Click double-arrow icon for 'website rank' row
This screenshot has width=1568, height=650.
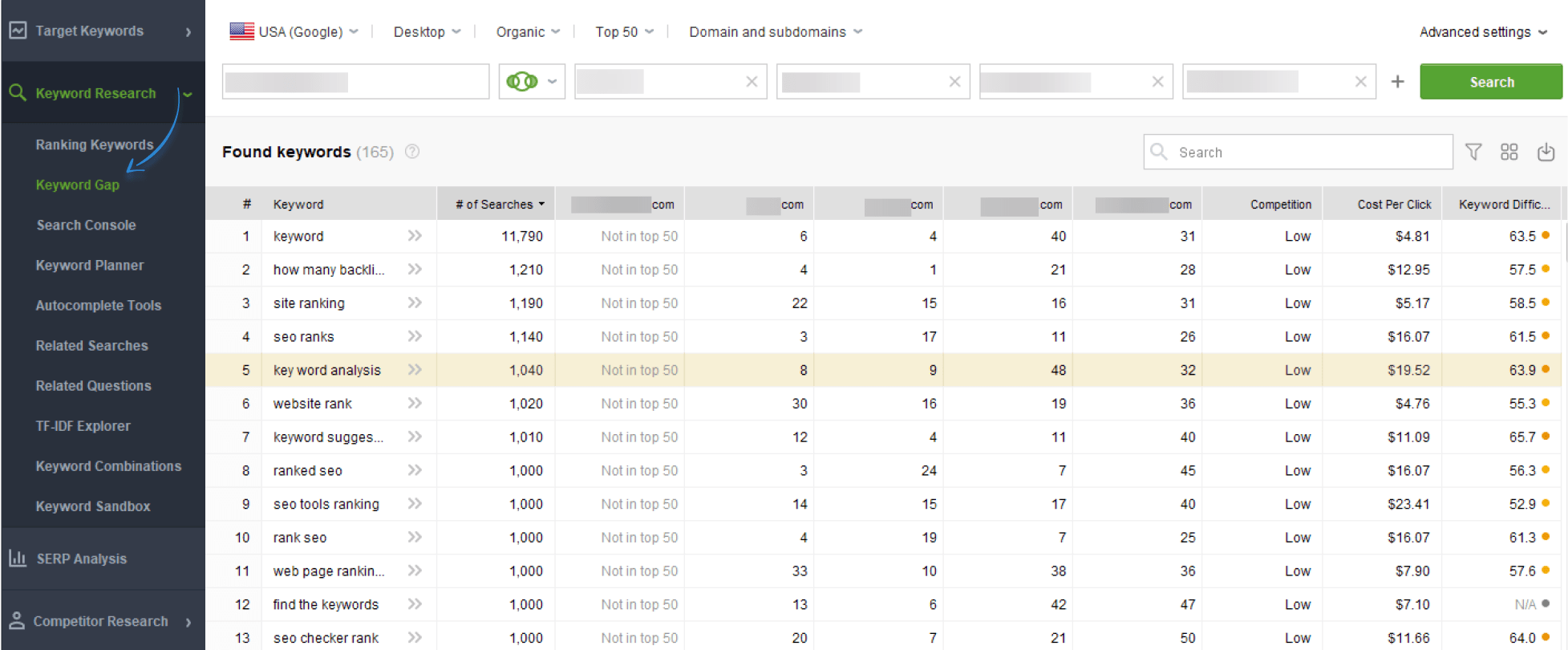tap(415, 403)
